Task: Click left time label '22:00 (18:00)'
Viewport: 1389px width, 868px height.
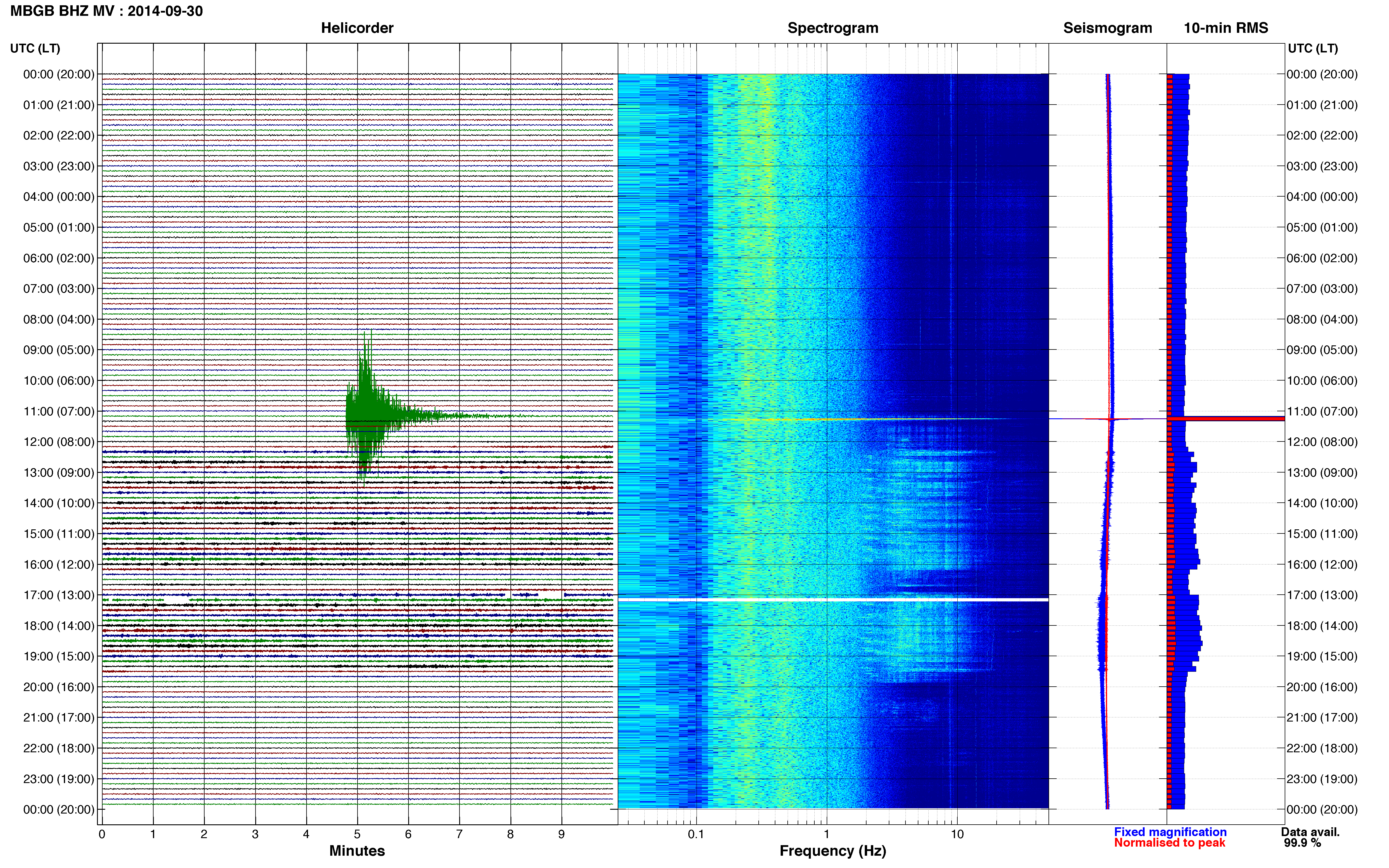Action: (59, 748)
